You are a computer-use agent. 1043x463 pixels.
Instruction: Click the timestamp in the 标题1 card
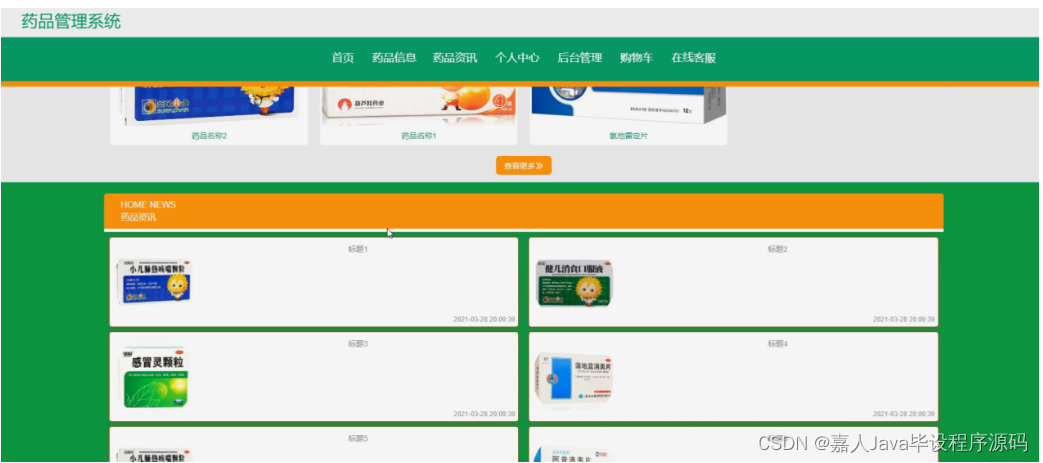(484, 319)
